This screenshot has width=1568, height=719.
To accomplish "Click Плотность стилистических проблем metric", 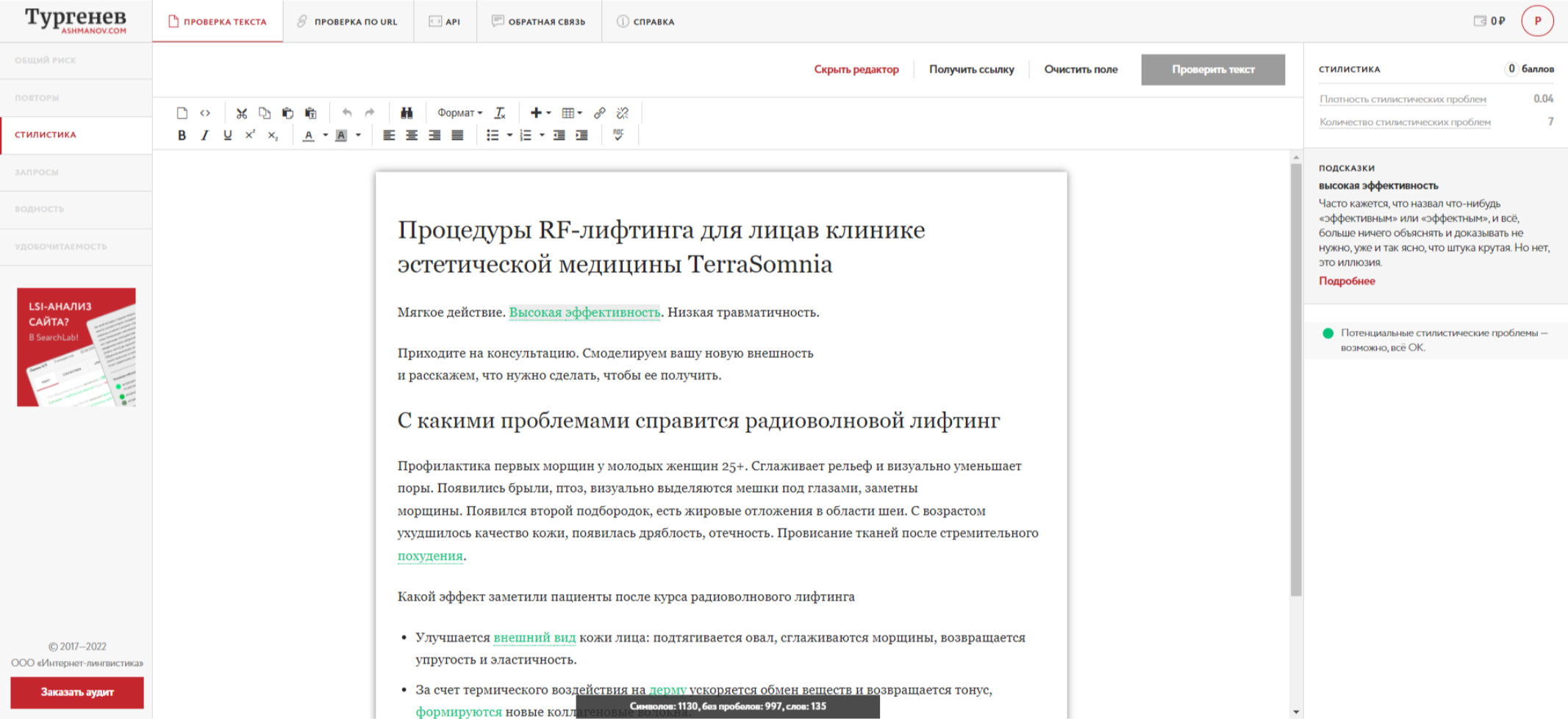I will (x=1403, y=99).
